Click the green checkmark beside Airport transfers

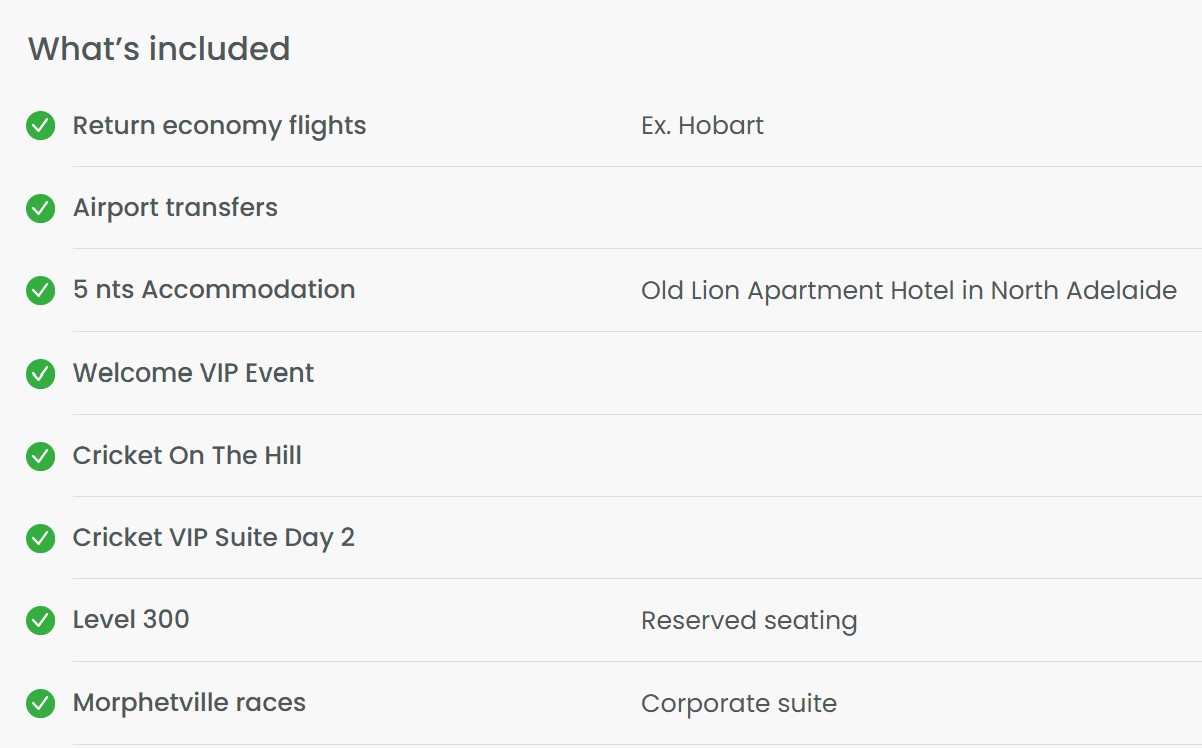click(40, 208)
